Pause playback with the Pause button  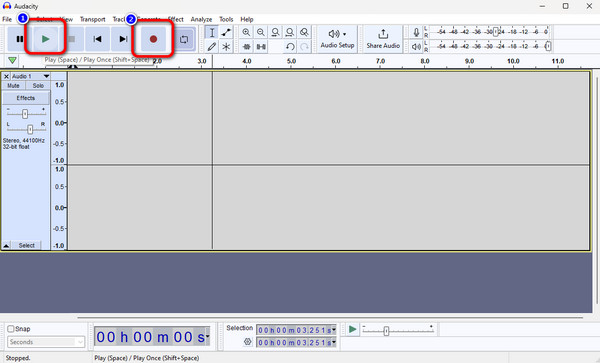[20, 39]
